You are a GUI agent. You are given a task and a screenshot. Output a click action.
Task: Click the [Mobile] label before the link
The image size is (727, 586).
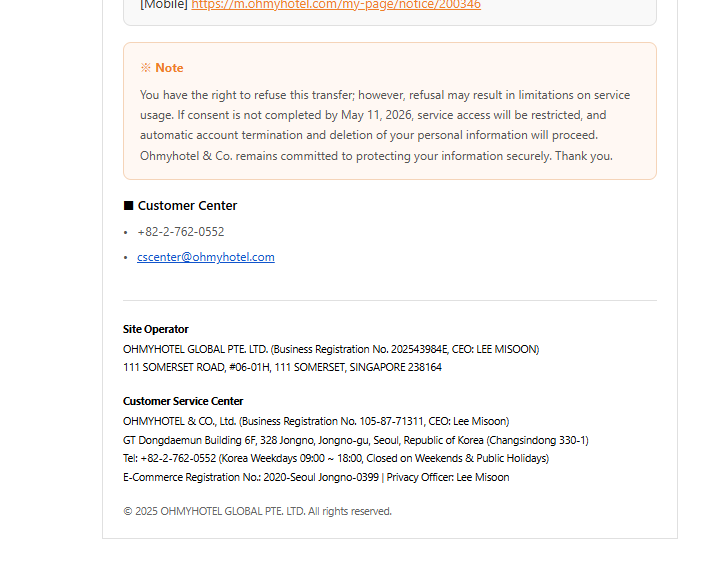click(x=163, y=5)
